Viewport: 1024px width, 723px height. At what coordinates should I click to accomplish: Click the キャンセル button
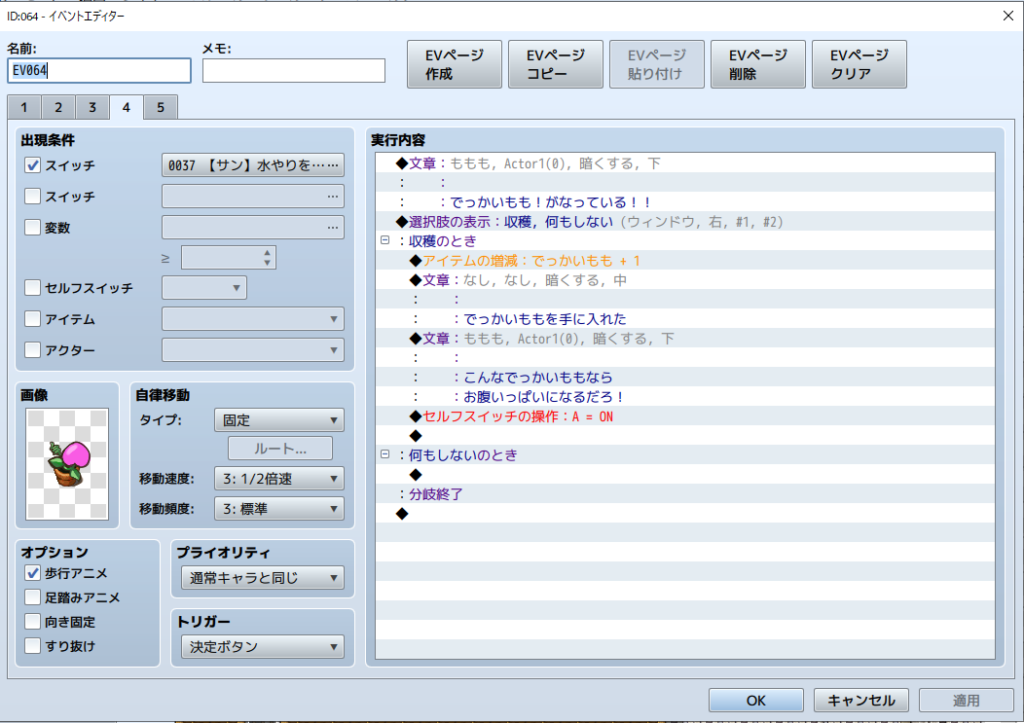click(x=861, y=700)
